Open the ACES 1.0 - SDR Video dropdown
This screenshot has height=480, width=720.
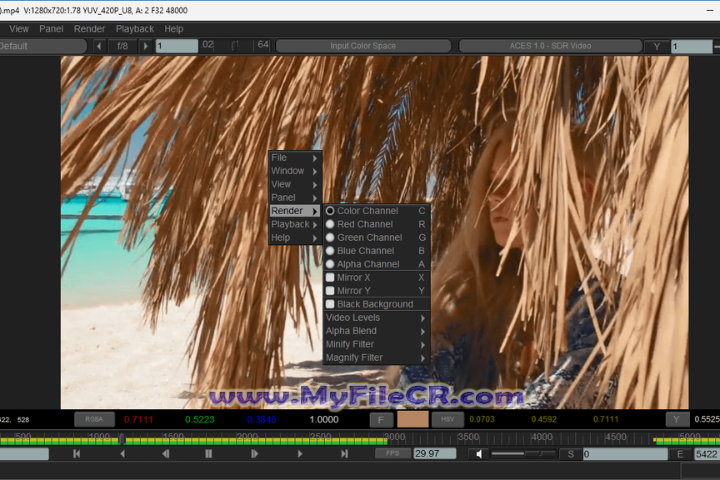point(548,46)
